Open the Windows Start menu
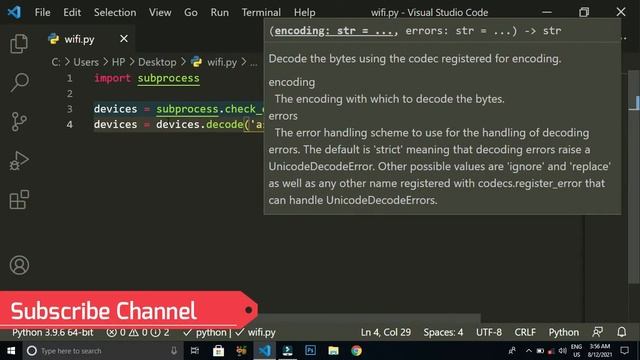The width and height of the screenshot is (640, 360). click(11, 351)
